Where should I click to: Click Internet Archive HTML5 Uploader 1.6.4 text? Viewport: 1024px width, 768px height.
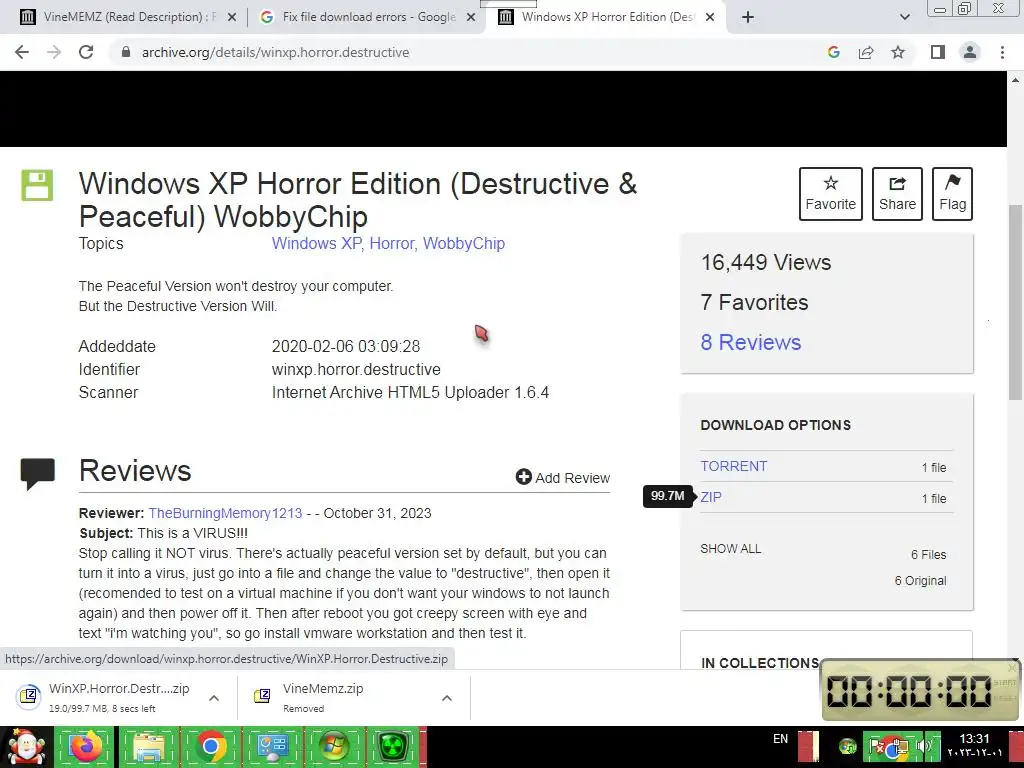(410, 392)
